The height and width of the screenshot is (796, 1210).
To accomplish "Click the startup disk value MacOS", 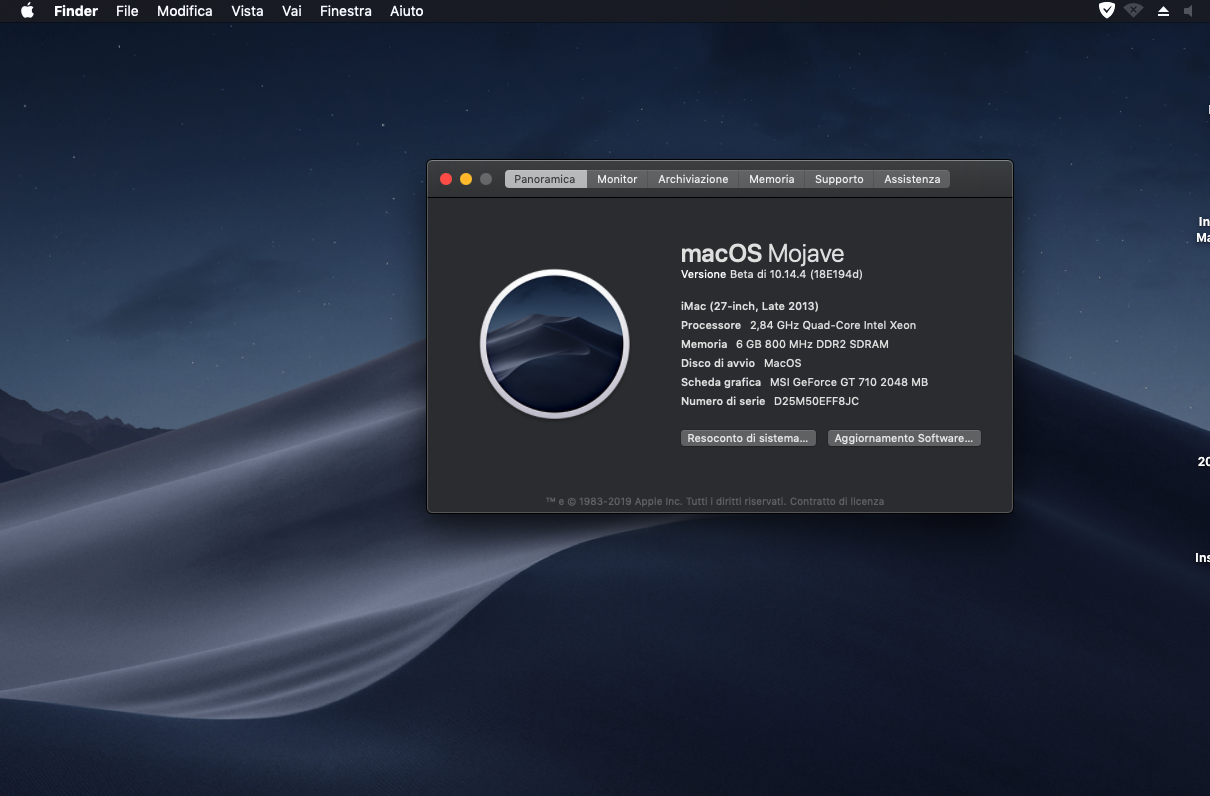I will click(x=783, y=363).
